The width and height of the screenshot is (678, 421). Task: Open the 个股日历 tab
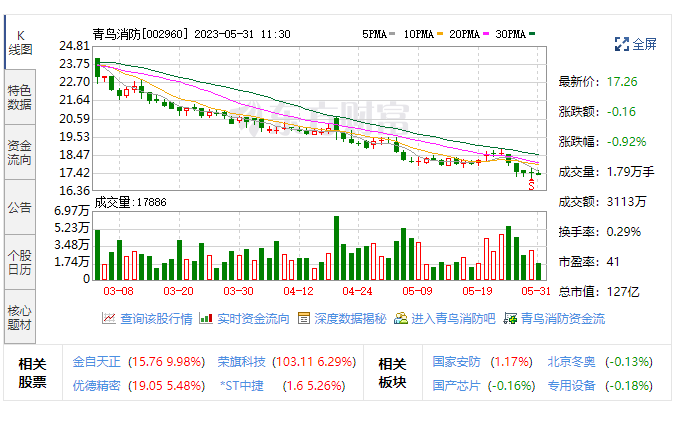click(20, 262)
